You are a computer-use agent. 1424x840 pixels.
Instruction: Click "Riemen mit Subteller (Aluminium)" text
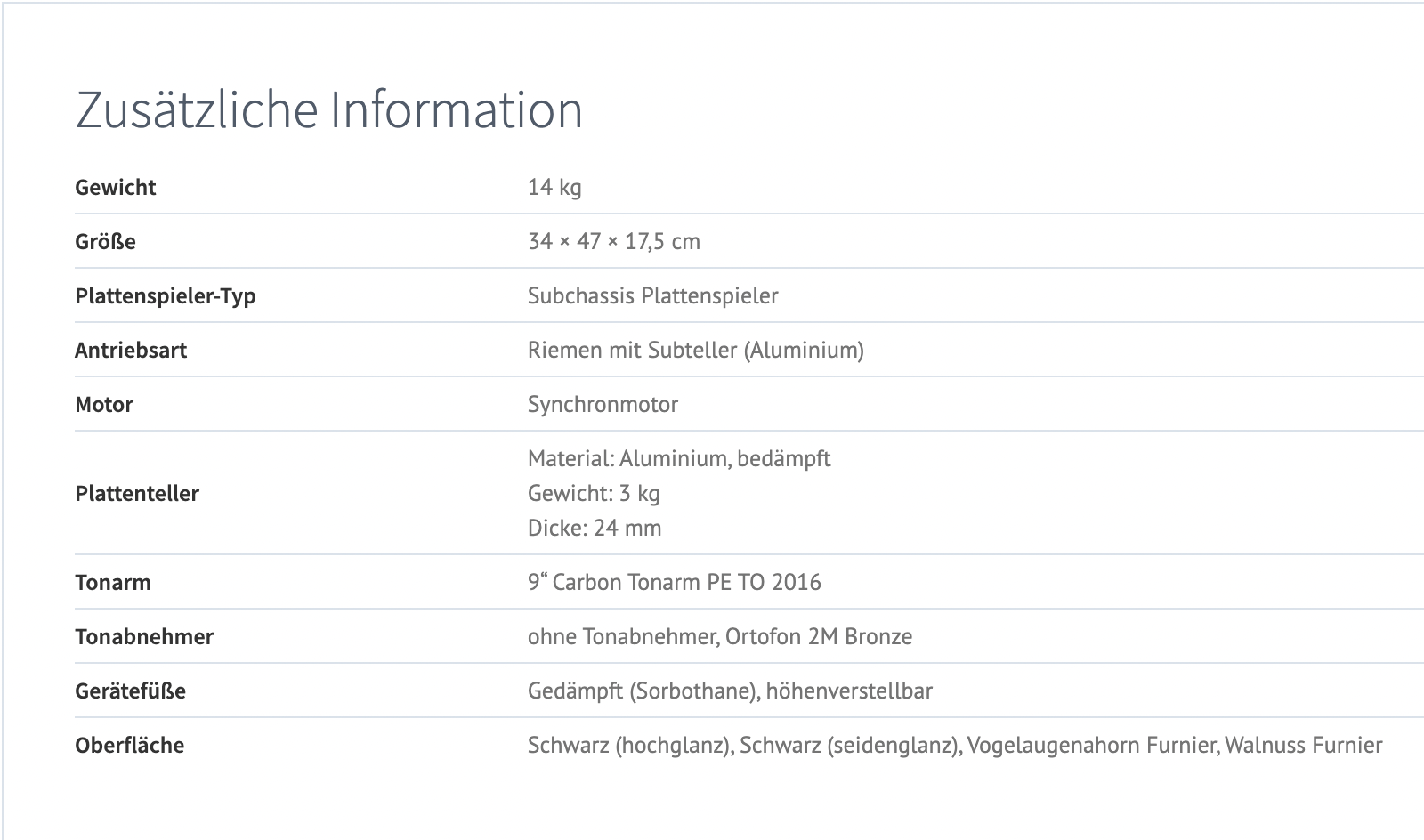695,351
